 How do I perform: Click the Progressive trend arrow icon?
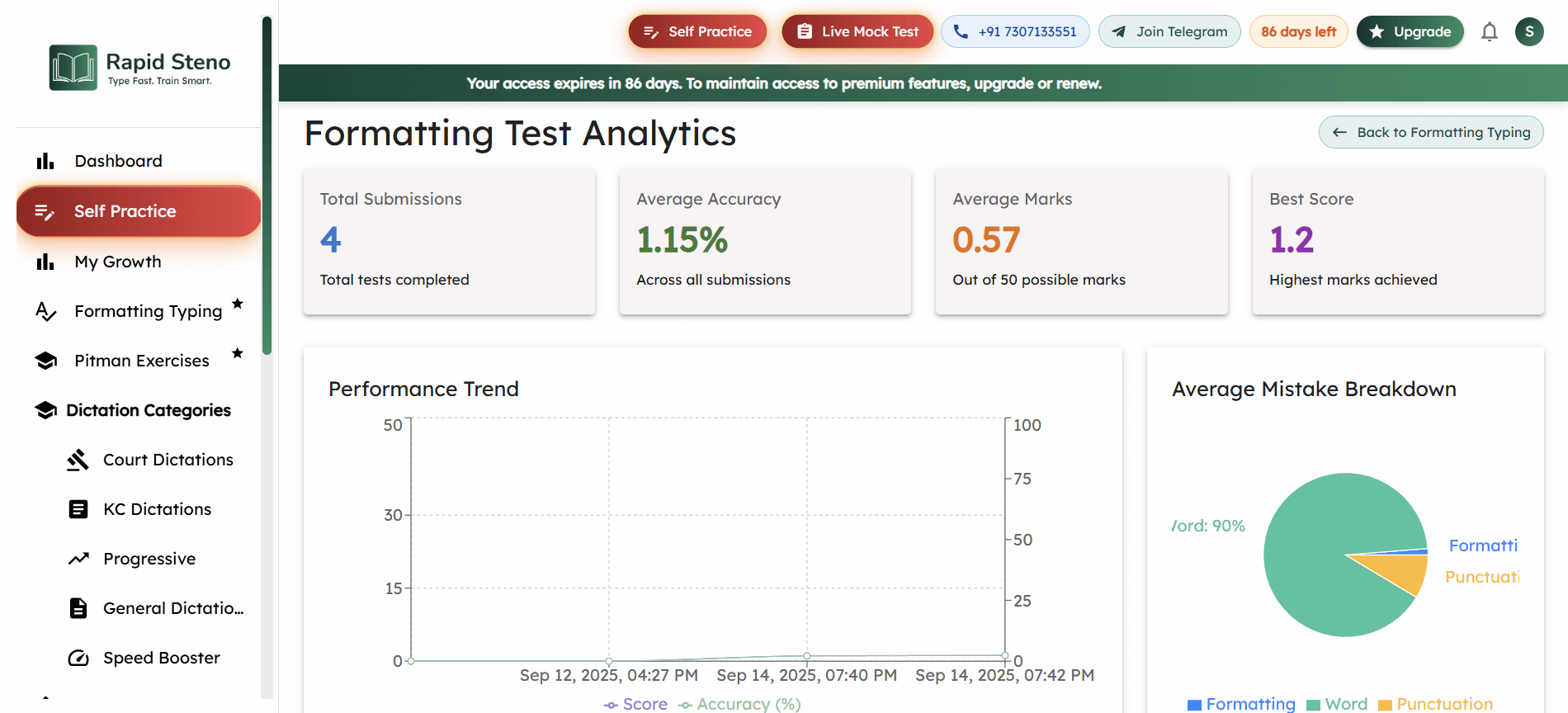(x=78, y=559)
